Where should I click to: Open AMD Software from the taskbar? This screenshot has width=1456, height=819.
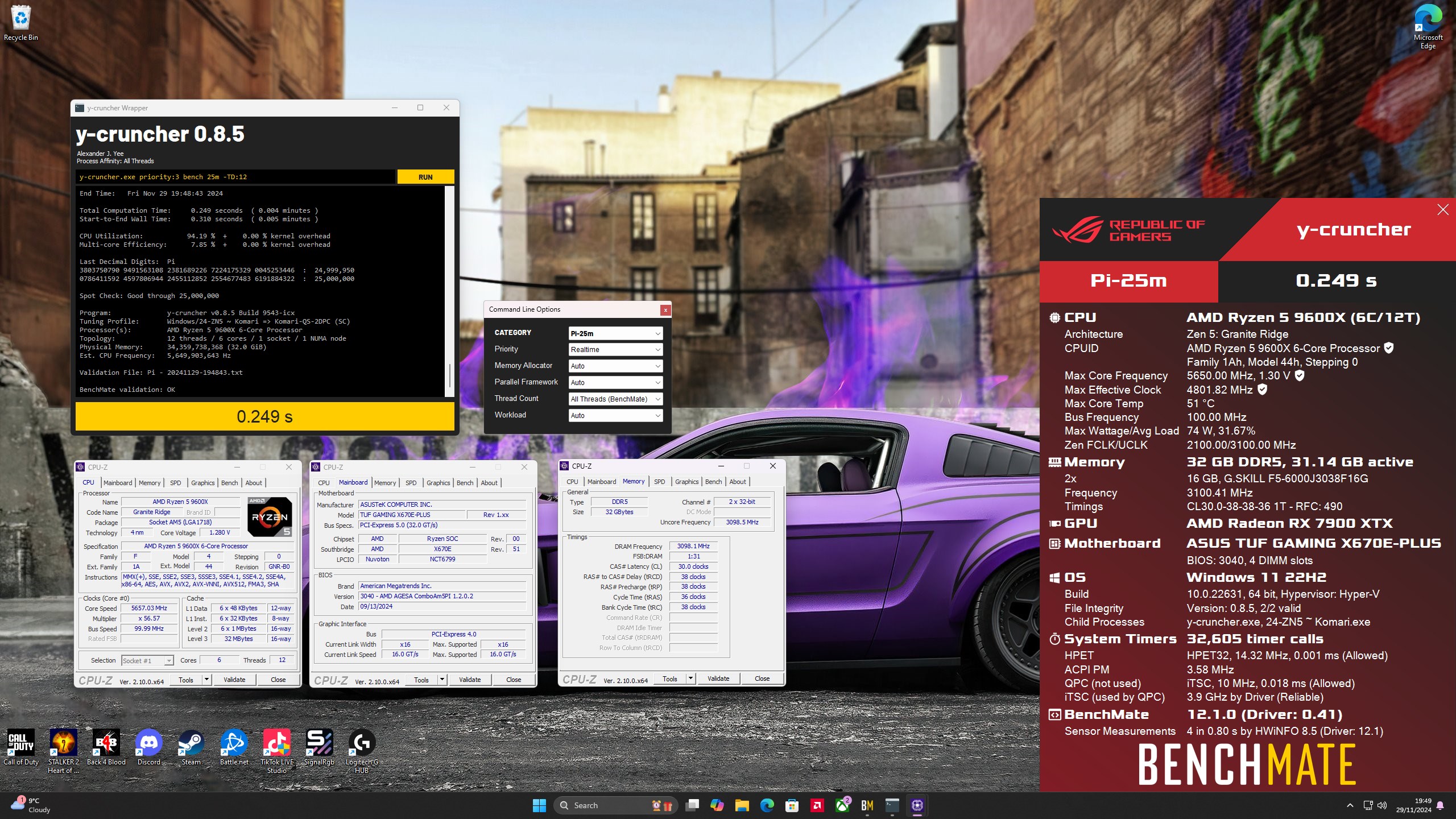click(x=817, y=805)
